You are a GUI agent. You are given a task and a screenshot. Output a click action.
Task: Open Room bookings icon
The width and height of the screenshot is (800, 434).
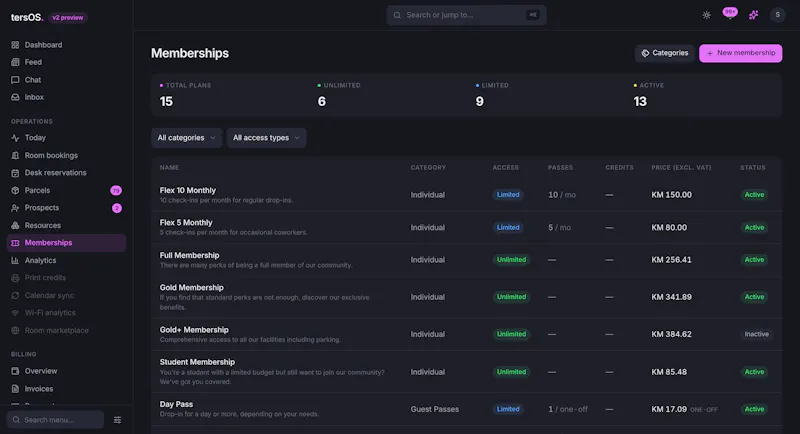[x=15, y=155]
